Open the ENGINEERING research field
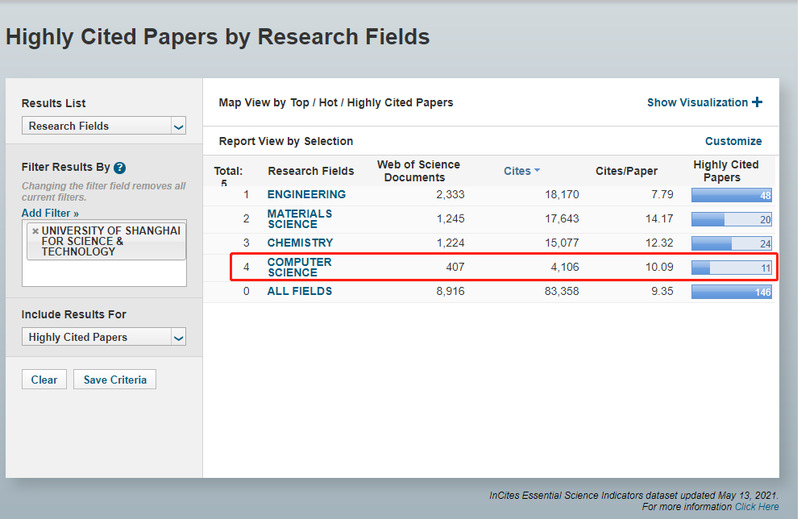Viewport: 798px width, 519px height. click(x=306, y=194)
